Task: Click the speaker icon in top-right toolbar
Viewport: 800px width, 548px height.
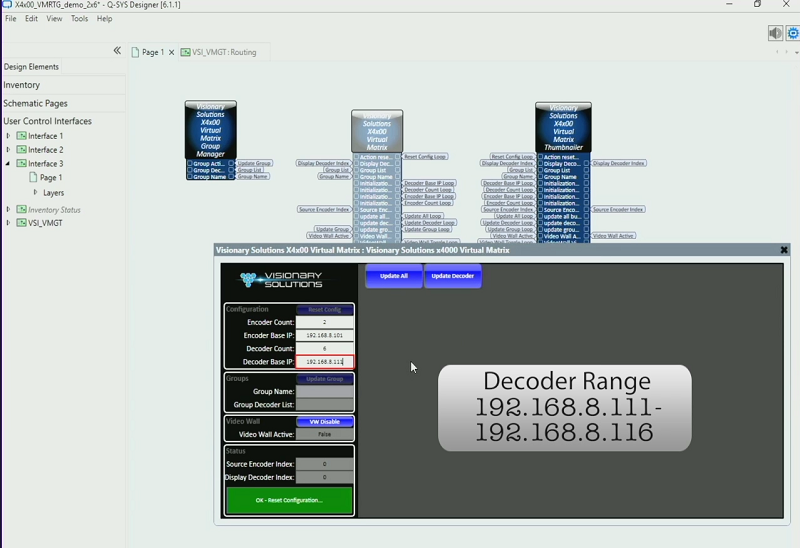Action: point(775,33)
